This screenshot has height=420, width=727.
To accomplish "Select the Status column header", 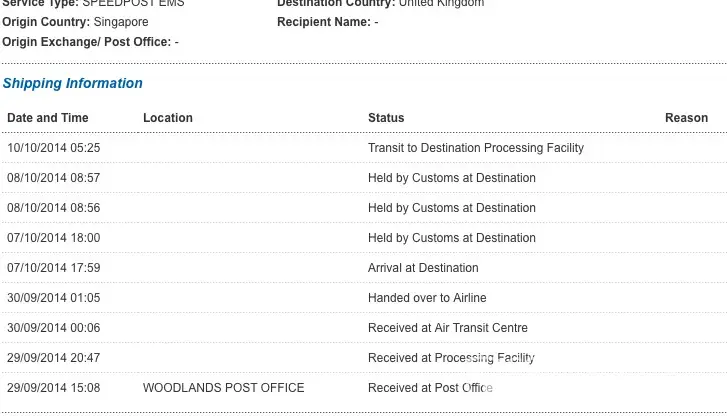I will tap(386, 118).
